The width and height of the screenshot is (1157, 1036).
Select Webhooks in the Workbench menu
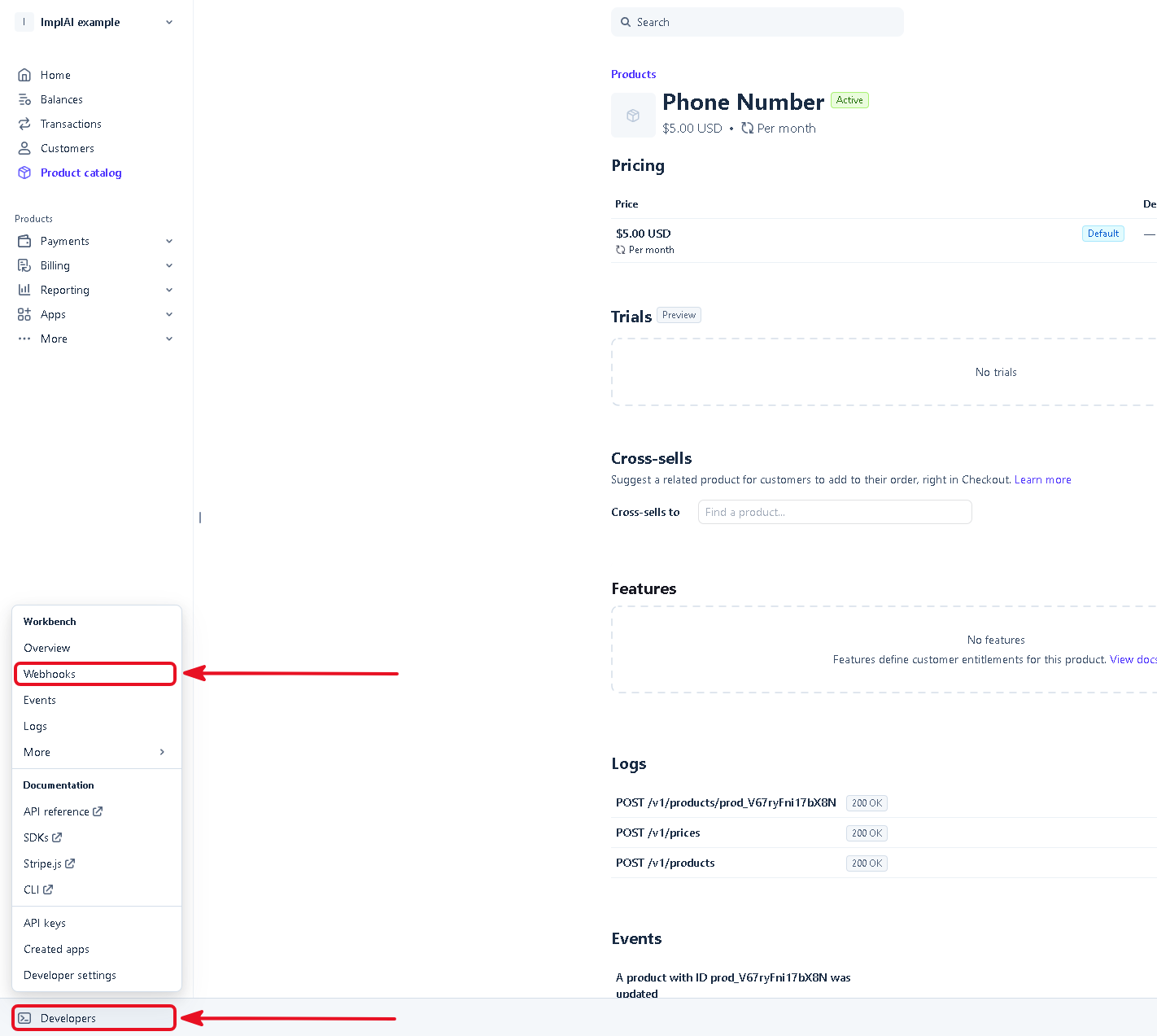[96, 674]
